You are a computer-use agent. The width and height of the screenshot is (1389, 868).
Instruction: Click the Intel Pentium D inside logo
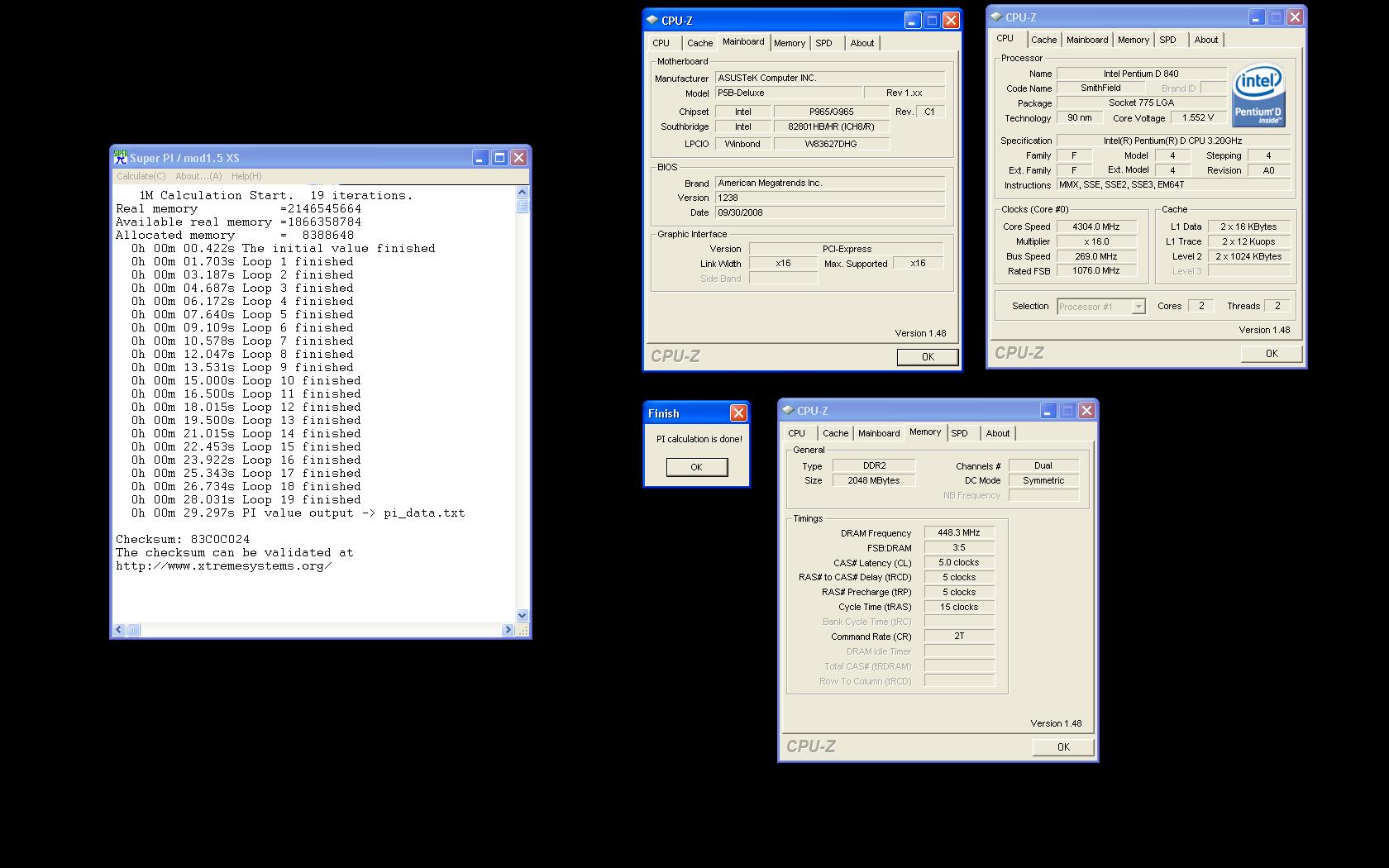pyautogui.click(x=1258, y=96)
